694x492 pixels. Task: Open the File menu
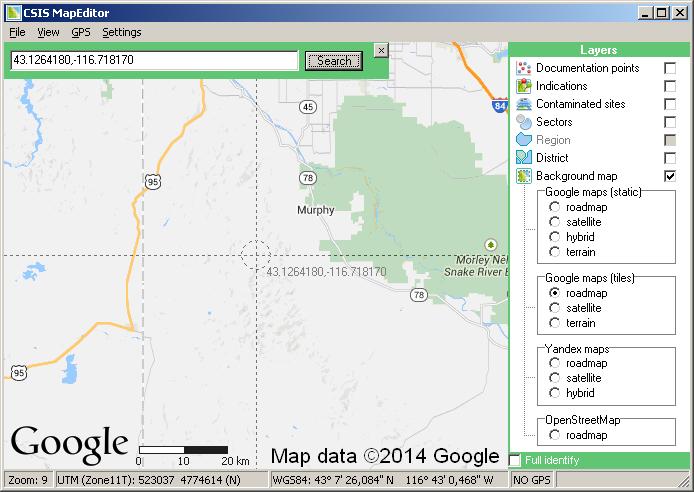pyautogui.click(x=17, y=32)
